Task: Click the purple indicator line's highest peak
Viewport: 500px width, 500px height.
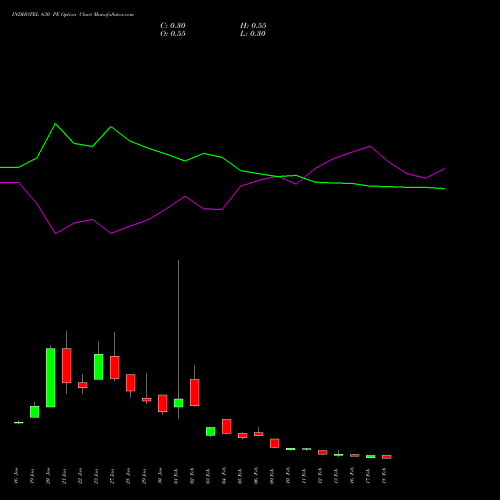Action: 370,146
